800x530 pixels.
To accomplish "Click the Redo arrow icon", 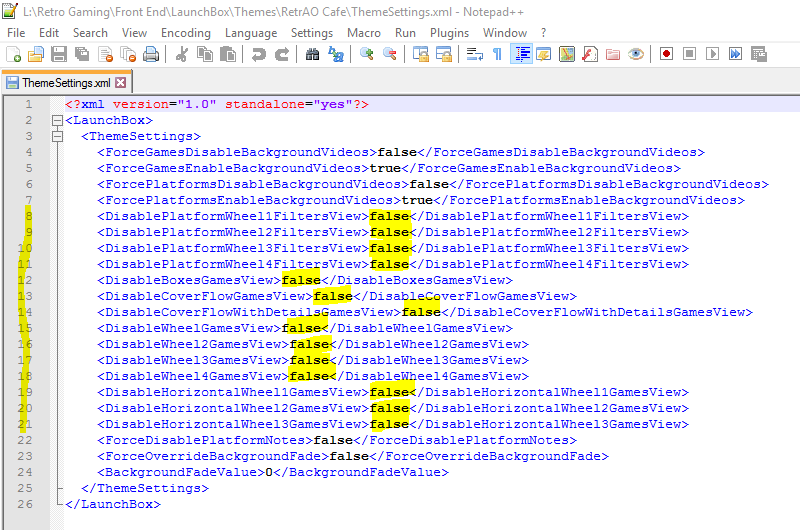I will (282, 54).
